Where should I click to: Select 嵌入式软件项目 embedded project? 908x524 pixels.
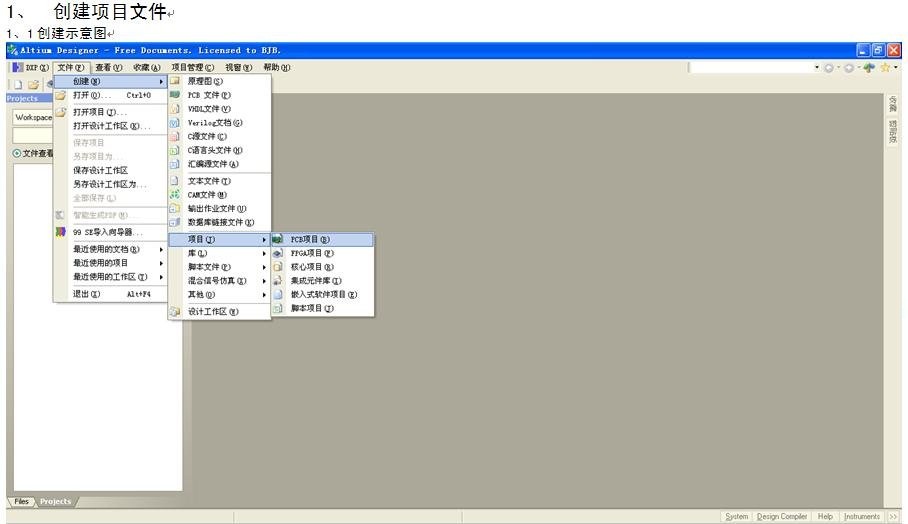click(x=323, y=295)
